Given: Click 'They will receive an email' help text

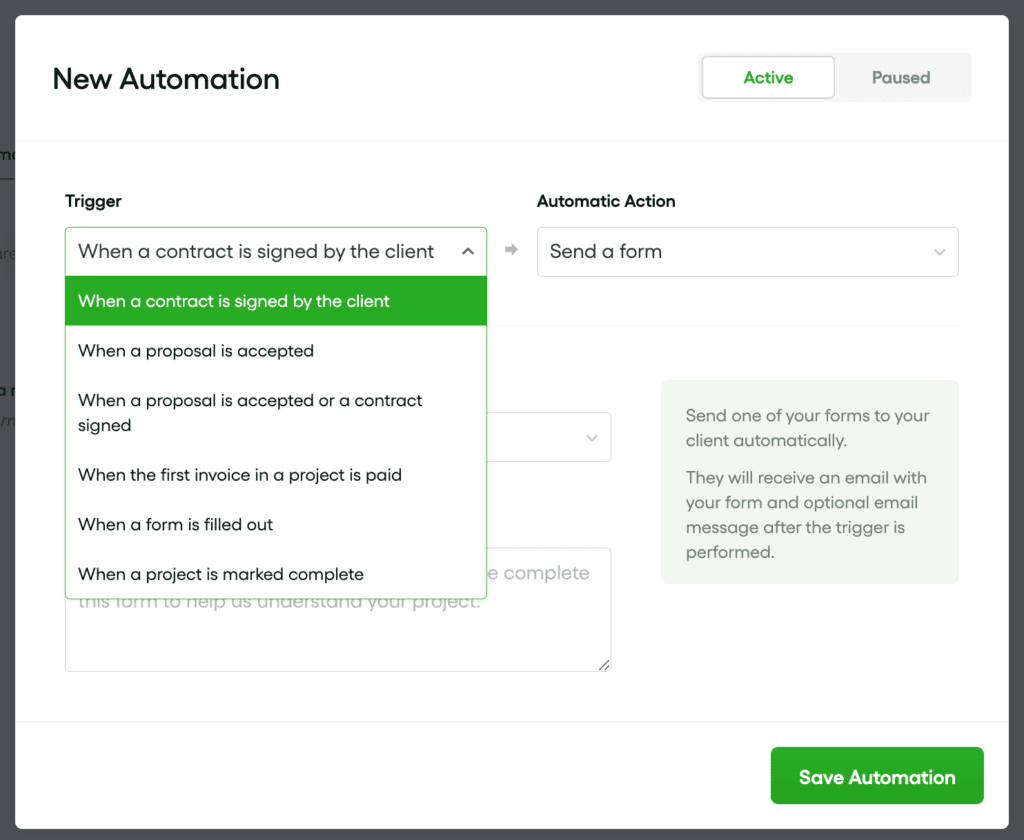Looking at the screenshot, I should (x=806, y=515).
